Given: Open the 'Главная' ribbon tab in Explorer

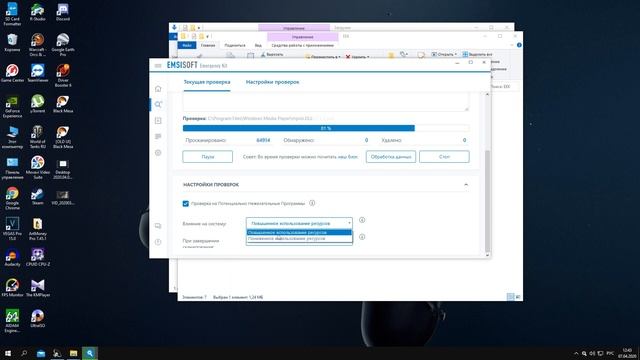Looking at the screenshot, I should tap(208, 45).
